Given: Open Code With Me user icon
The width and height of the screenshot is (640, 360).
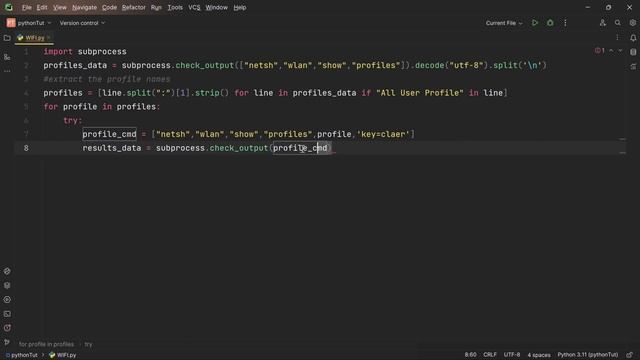Looking at the screenshot, I should pyautogui.click(x=602, y=23).
